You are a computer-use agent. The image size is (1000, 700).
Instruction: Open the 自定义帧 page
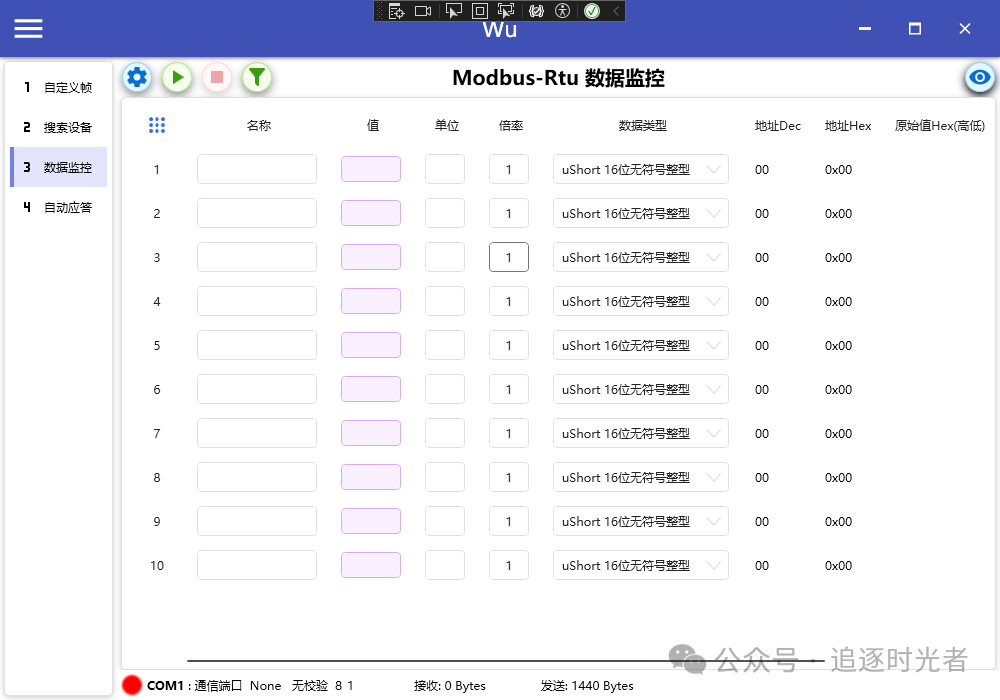point(56,87)
